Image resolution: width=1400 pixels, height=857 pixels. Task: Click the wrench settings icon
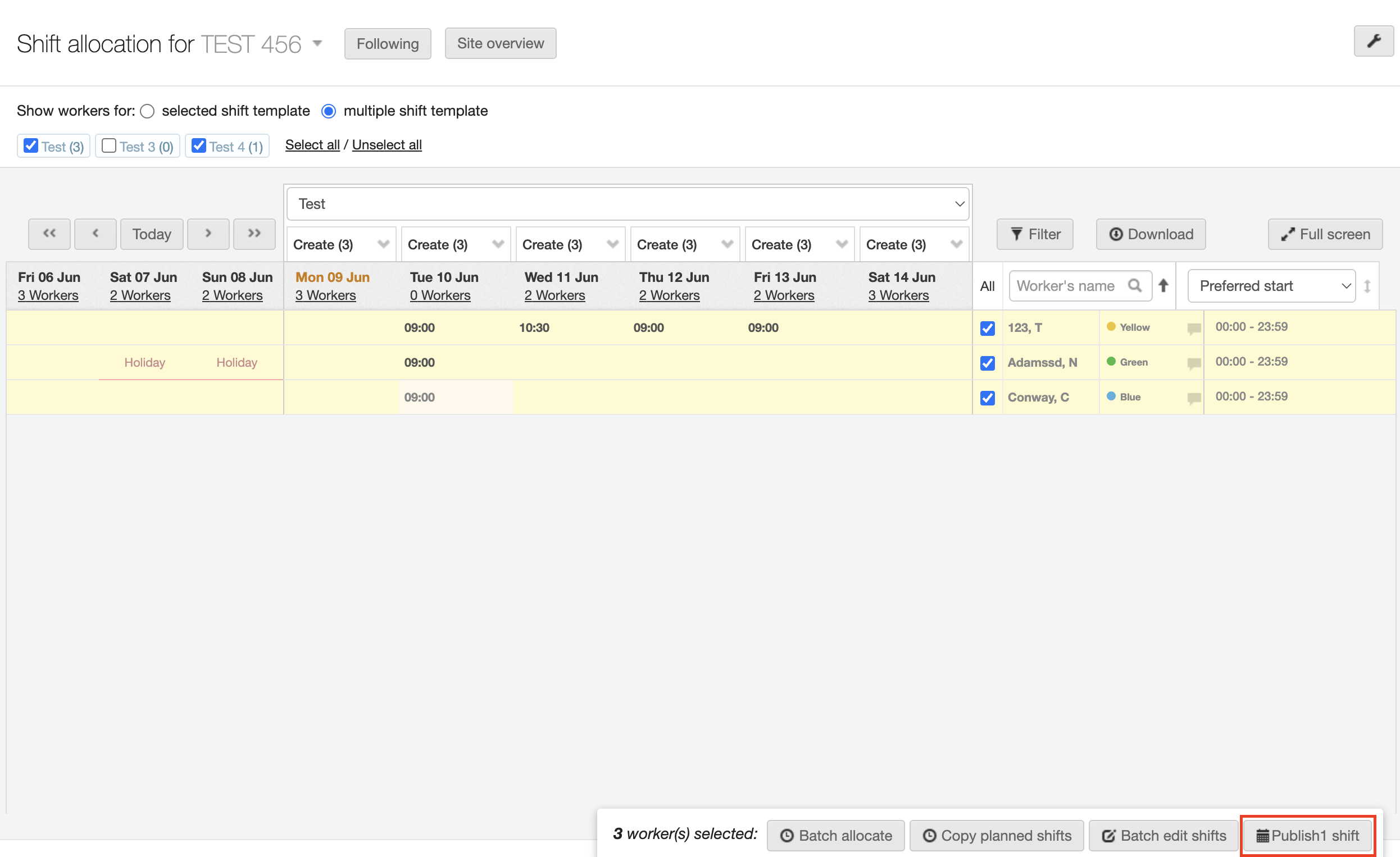(1372, 42)
